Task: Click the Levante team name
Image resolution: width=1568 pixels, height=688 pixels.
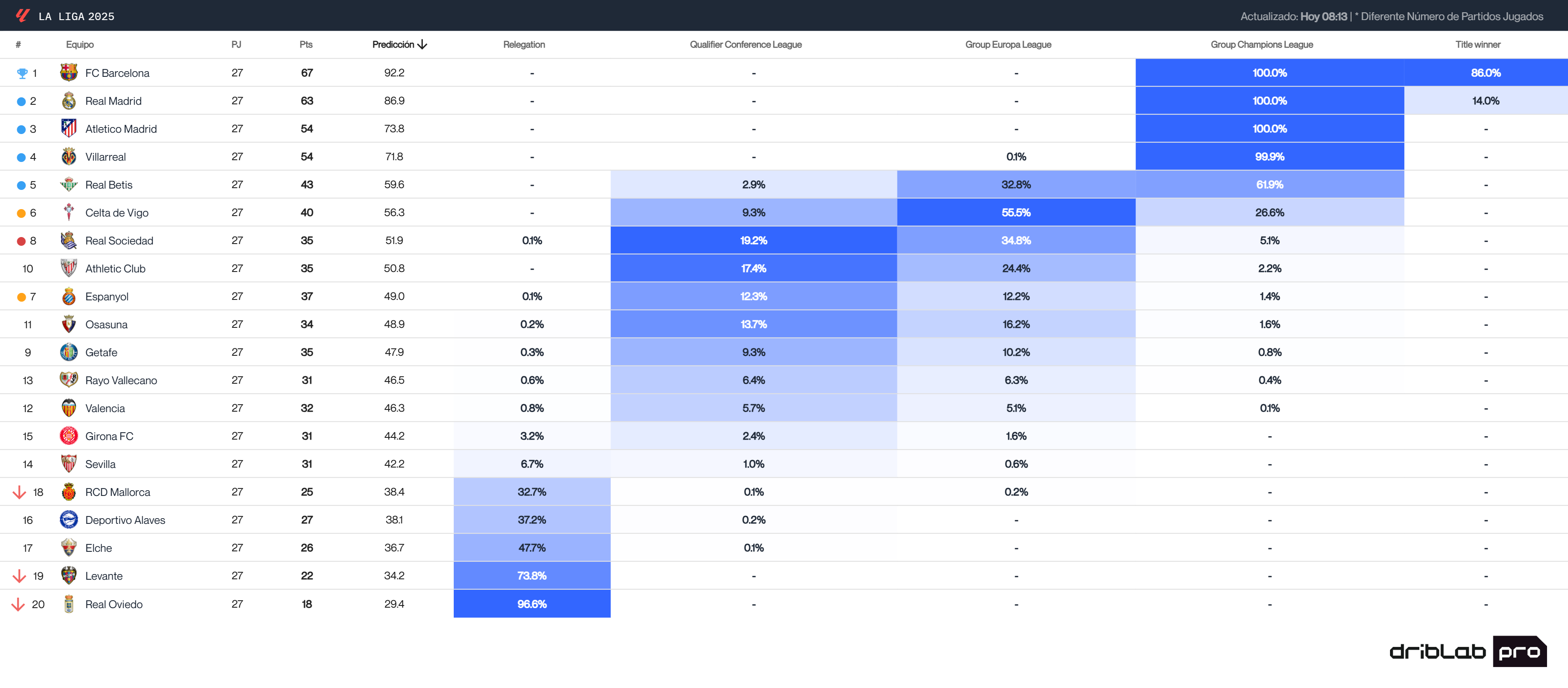Action: 104,576
